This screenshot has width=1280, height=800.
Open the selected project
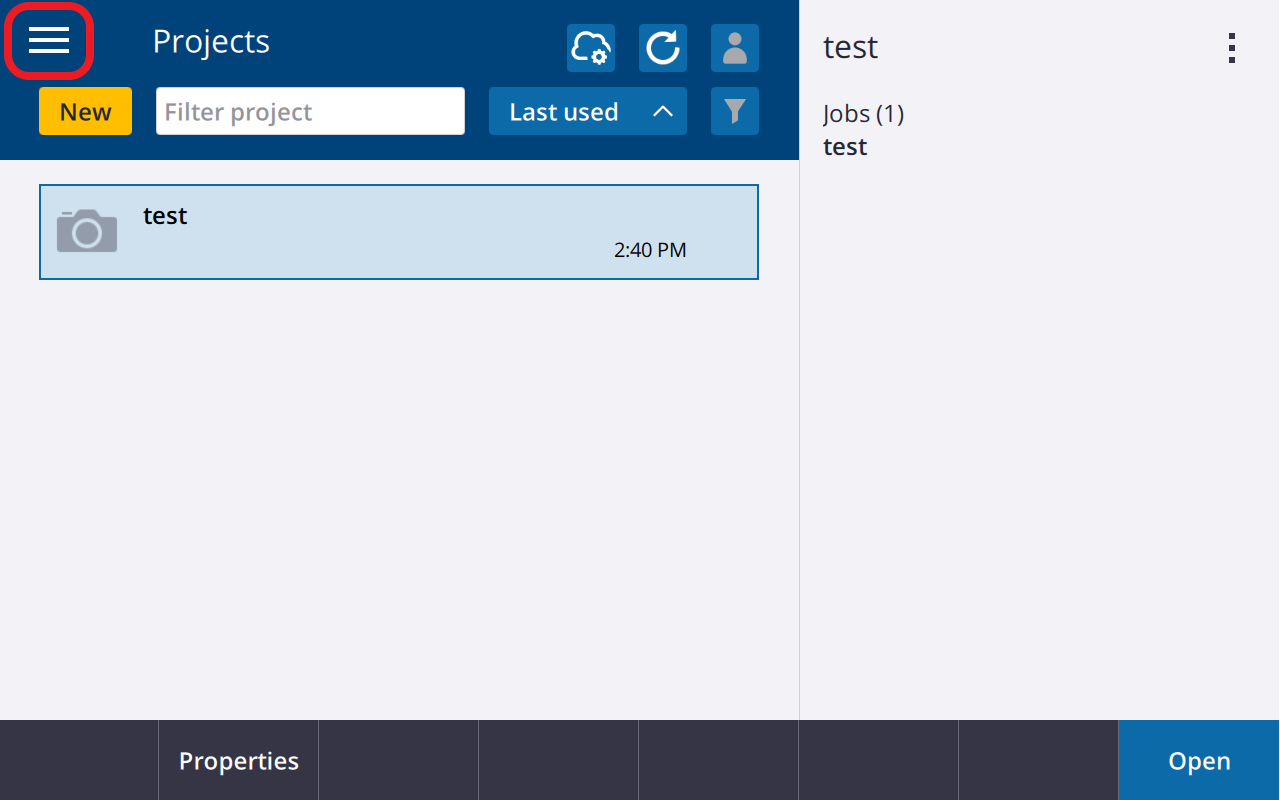pos(1199,761)
